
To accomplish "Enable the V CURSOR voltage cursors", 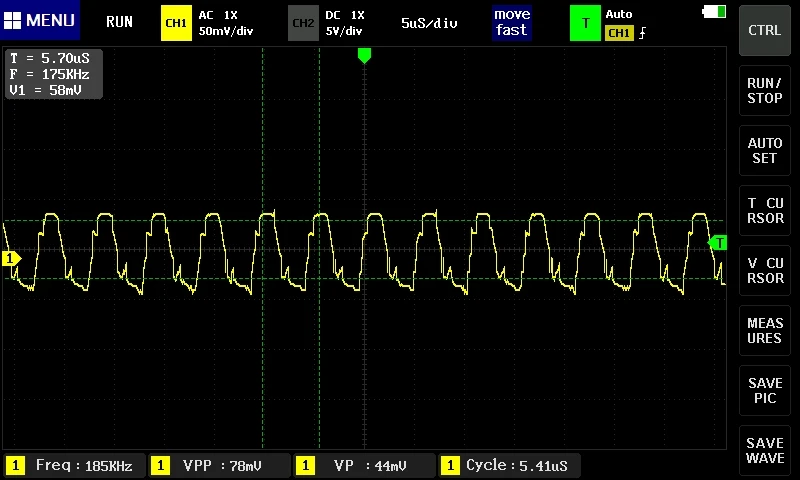I will tap(764, 270).
